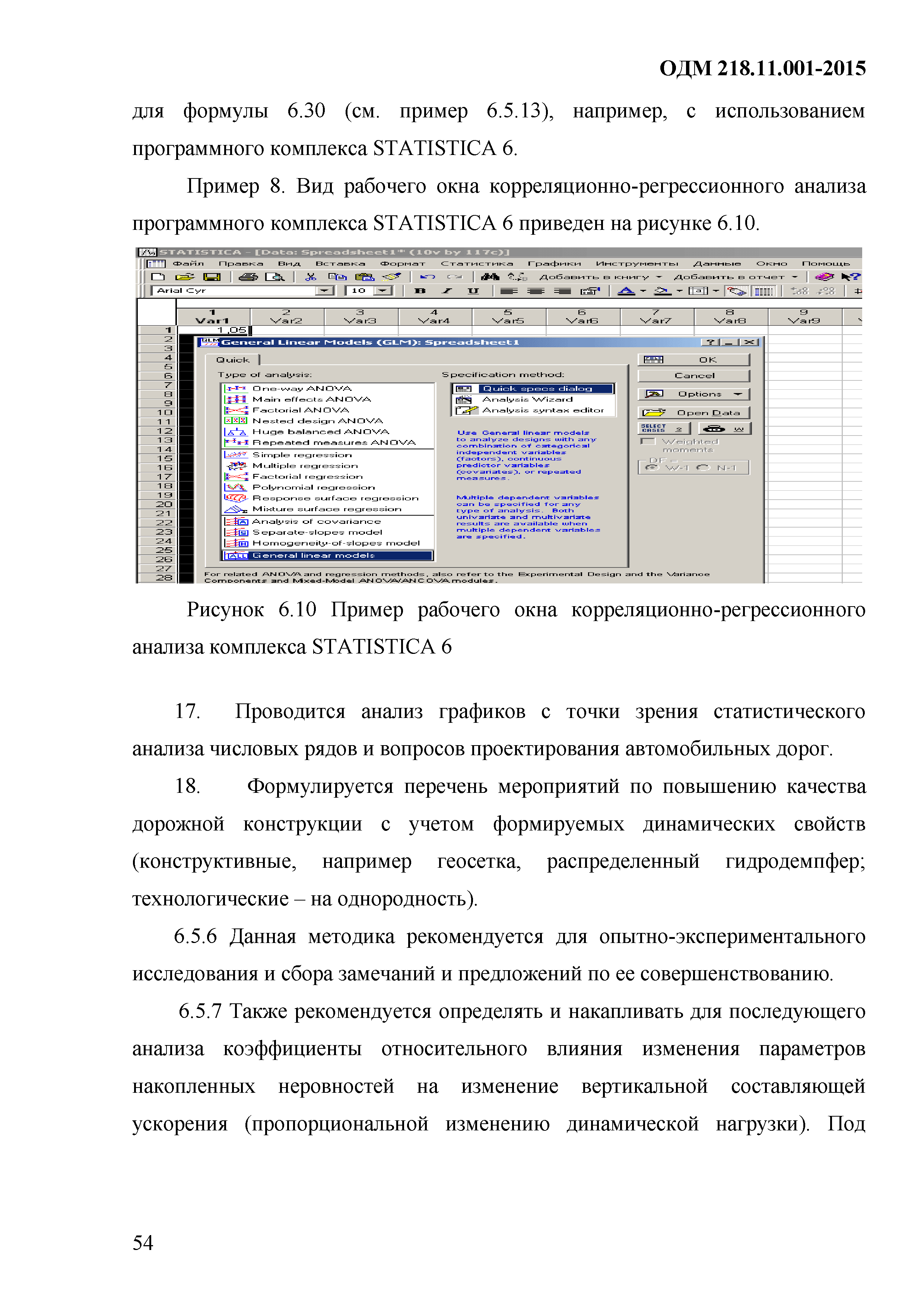Image resolution: width=924 pixels, height=1307 pixels.
Task: Expand the Добавить в книгу dropdown
Action: (659, 277)
